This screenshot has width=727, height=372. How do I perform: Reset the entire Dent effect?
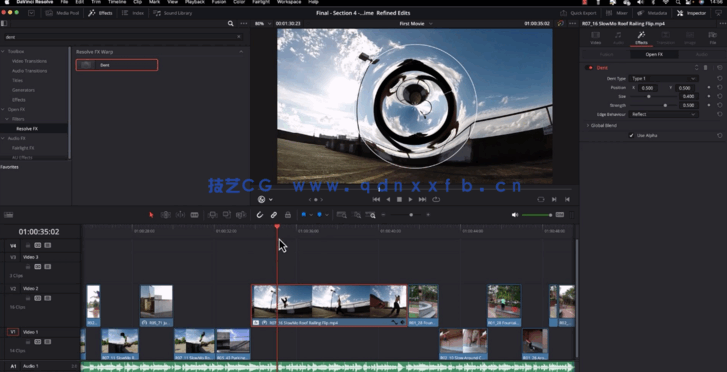pos(720,68)
